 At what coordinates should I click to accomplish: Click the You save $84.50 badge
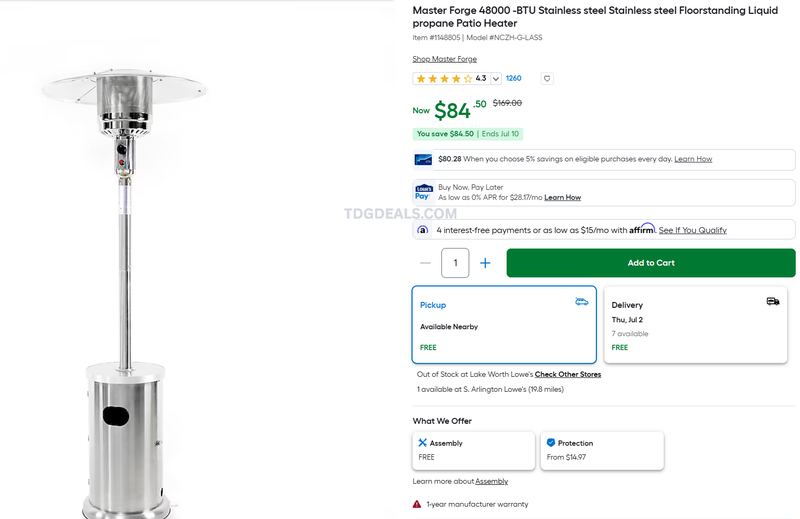pos(467,134)
